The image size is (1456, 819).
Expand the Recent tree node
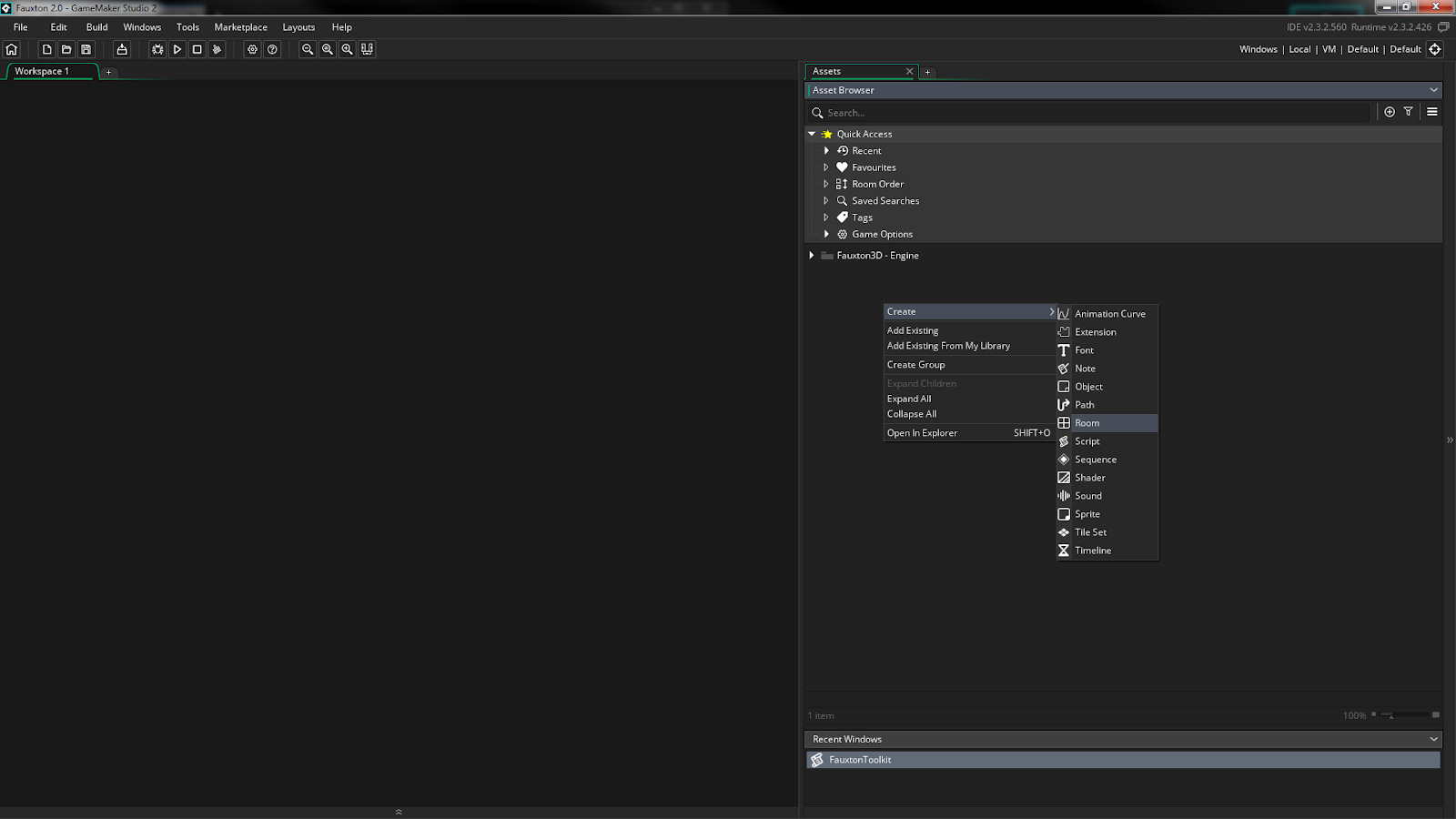(x=826, y=151)
